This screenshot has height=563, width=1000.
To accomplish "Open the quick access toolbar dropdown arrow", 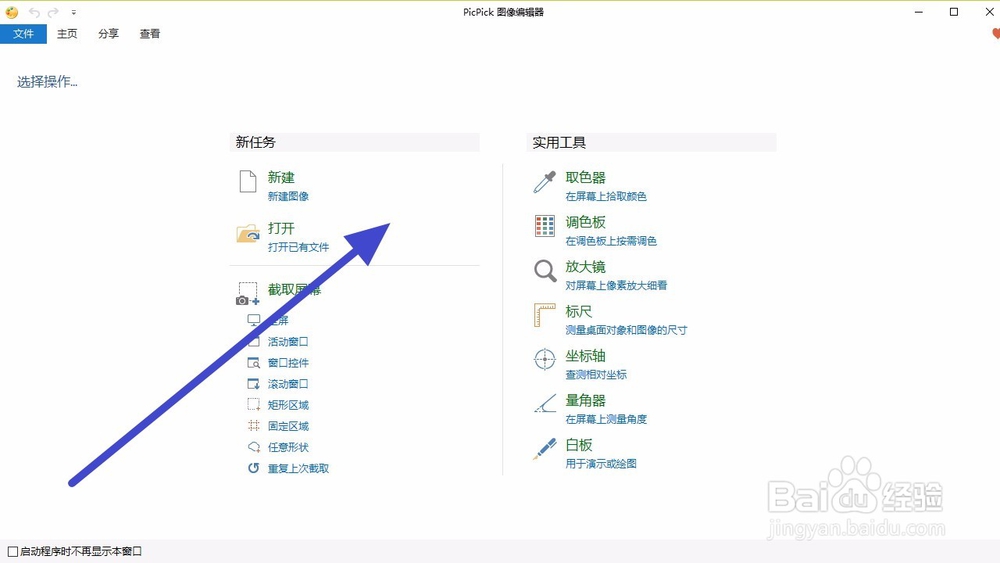I will click(74, 12).
